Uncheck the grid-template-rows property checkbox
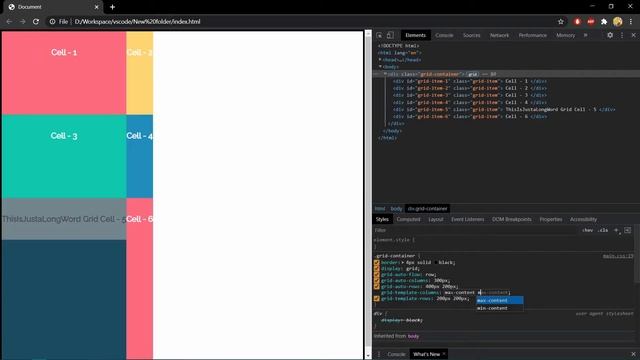The height and width of the screenshot is (360, 640). pos(377,299)
